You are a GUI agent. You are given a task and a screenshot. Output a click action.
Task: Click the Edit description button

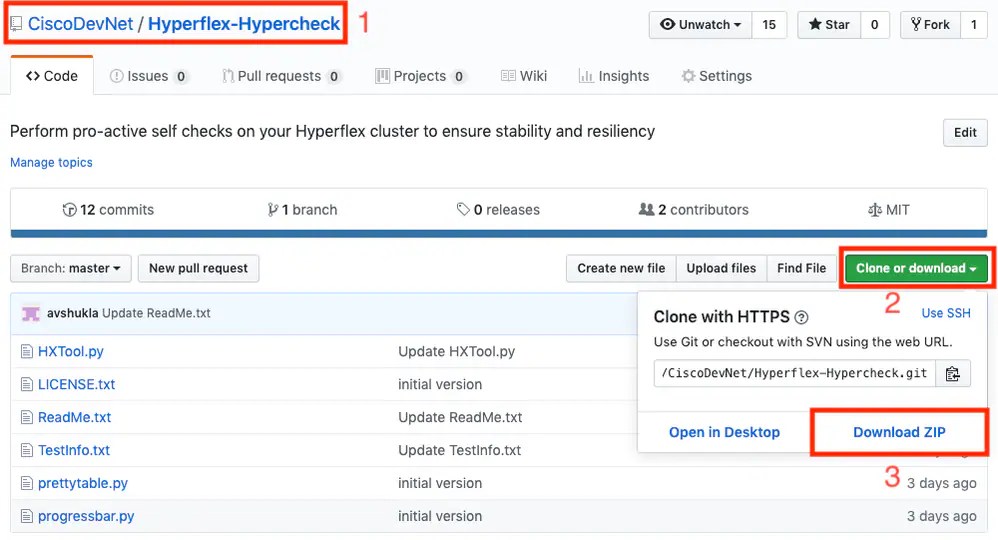(965, 132)
